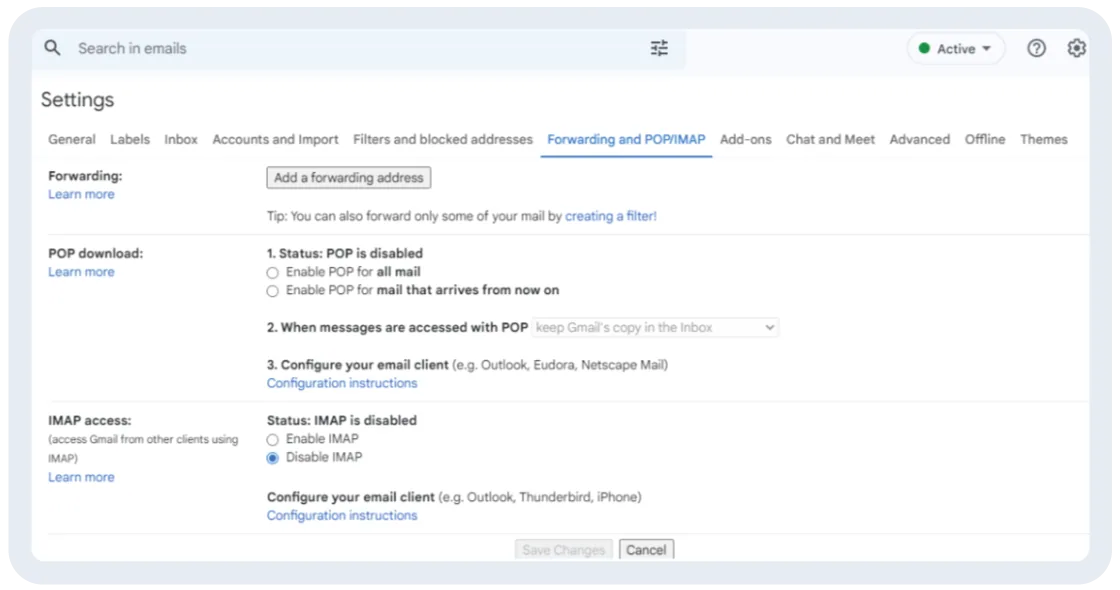
Task: Select Enable POP for mail arriving now on
Action: click(272, 291)
